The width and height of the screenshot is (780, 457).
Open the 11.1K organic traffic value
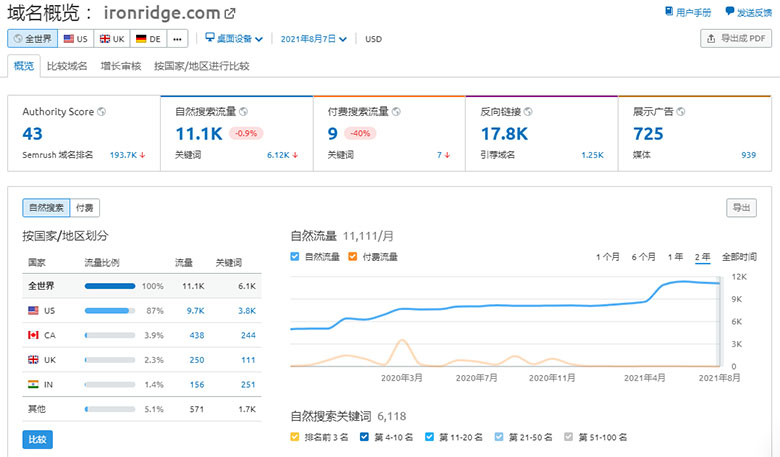(199, 134)
